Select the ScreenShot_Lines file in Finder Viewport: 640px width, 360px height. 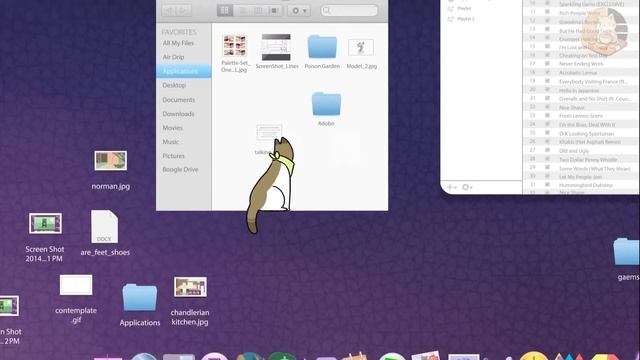[276, 47]
